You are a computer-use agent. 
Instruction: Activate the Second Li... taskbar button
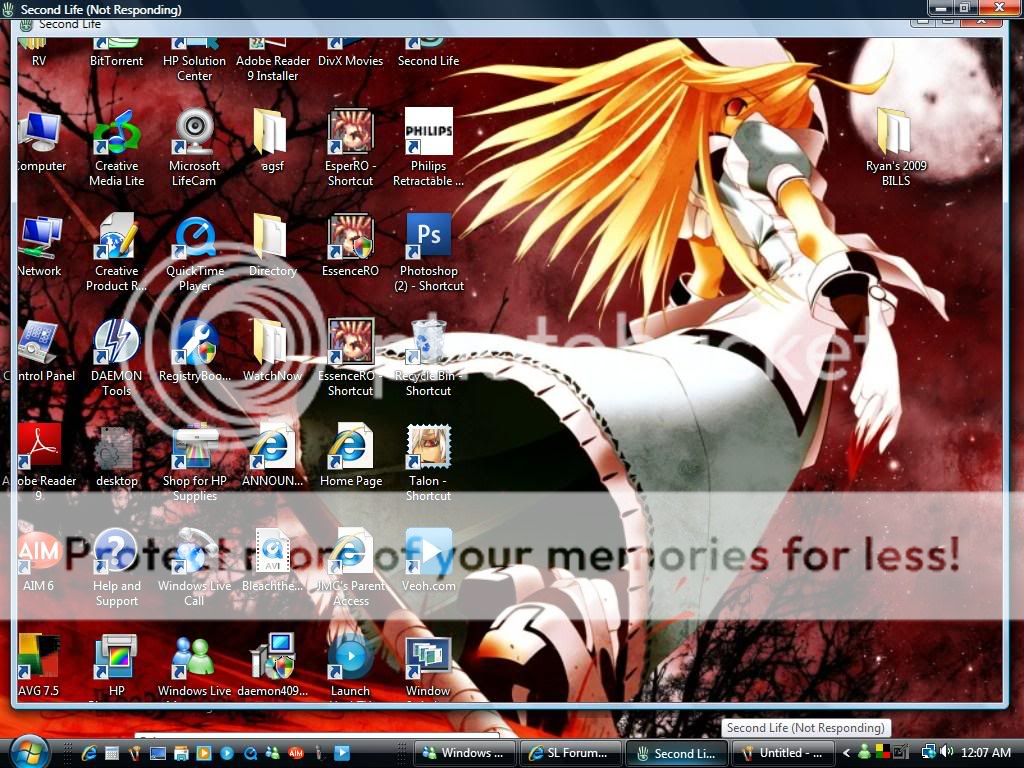pyautogui.click(x=676, y=753)
